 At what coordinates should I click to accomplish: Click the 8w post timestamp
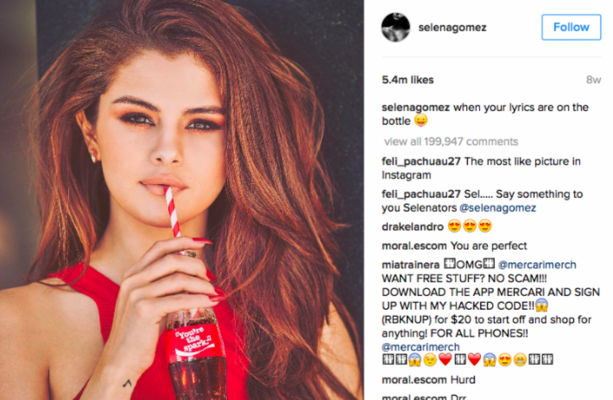(593, 80)
